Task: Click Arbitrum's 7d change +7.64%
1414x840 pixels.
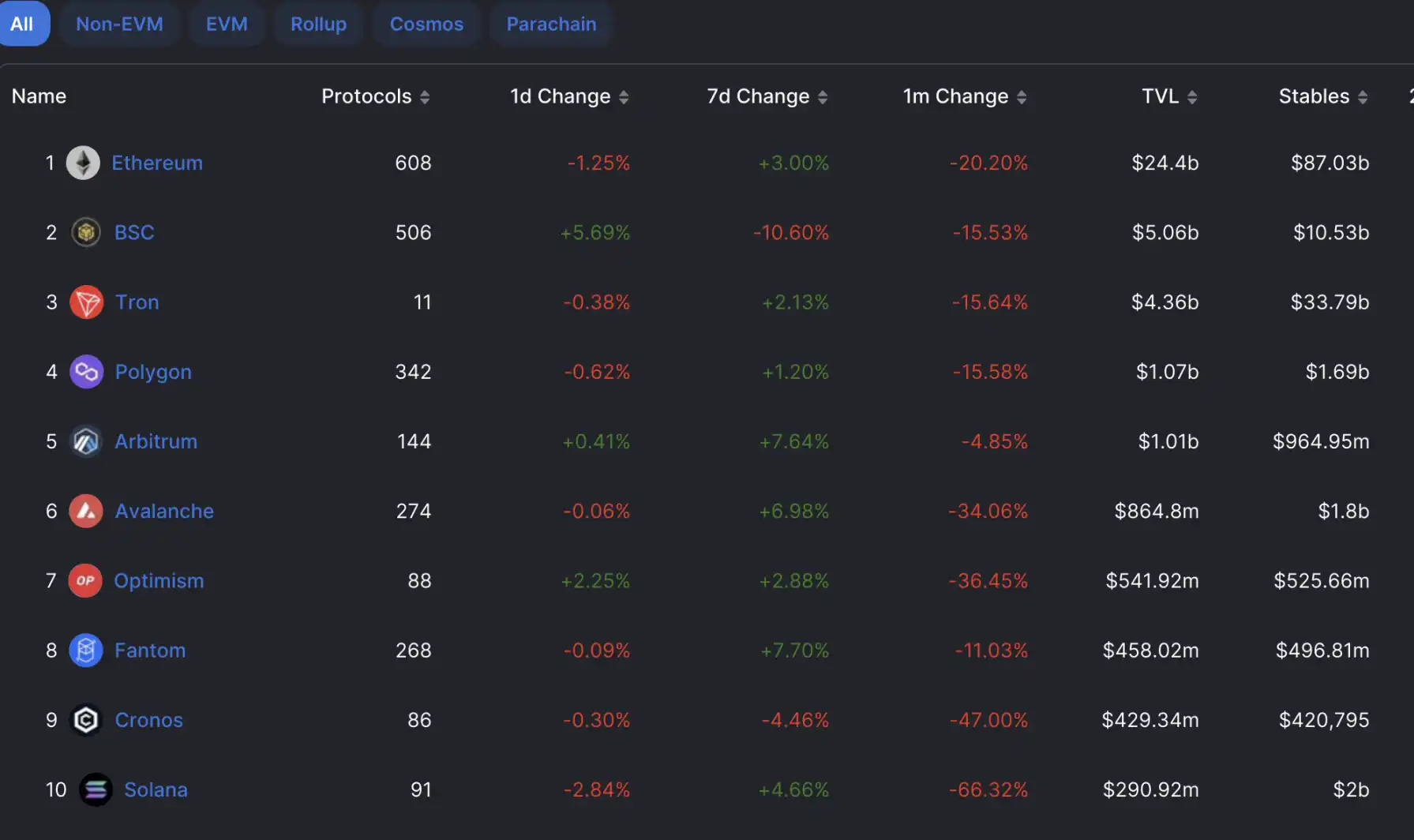Action: [794, 441]
